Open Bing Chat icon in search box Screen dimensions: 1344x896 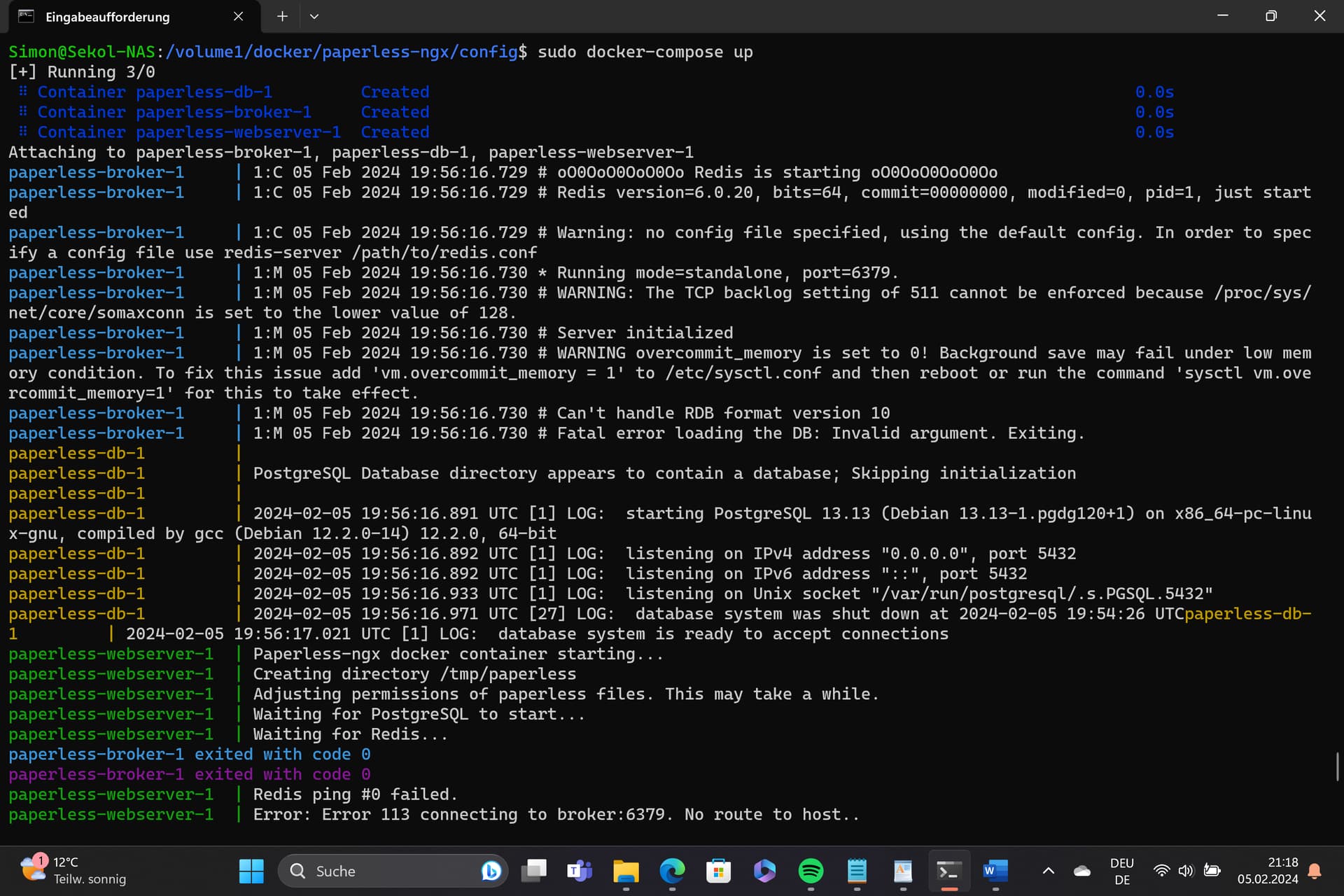[x=491, y=871]
